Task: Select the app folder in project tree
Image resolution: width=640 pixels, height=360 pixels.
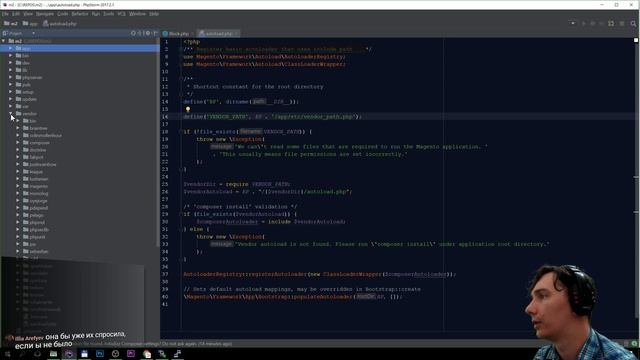Action: (x=80, y=48)
